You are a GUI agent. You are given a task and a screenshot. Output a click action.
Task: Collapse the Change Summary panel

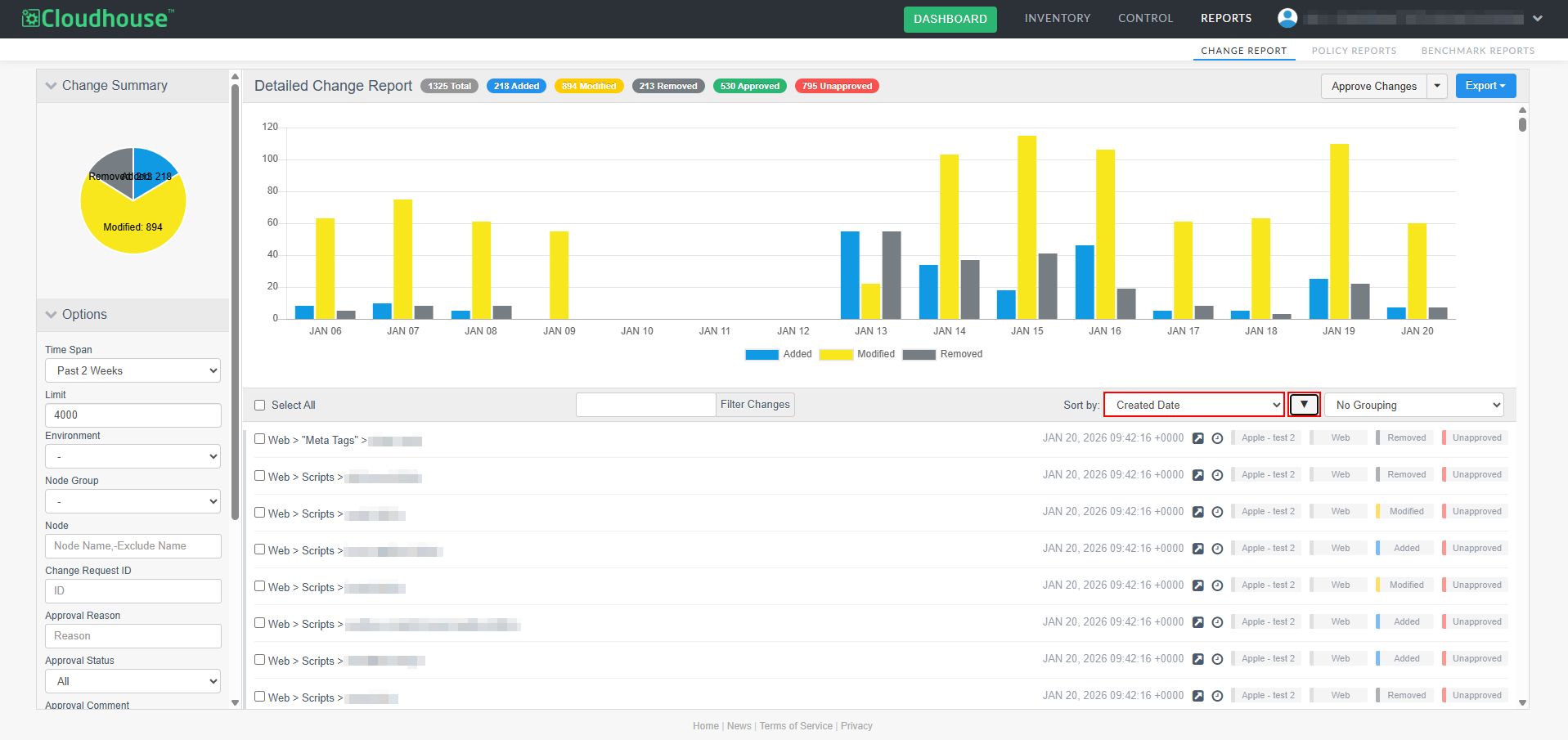click(52, 86)
